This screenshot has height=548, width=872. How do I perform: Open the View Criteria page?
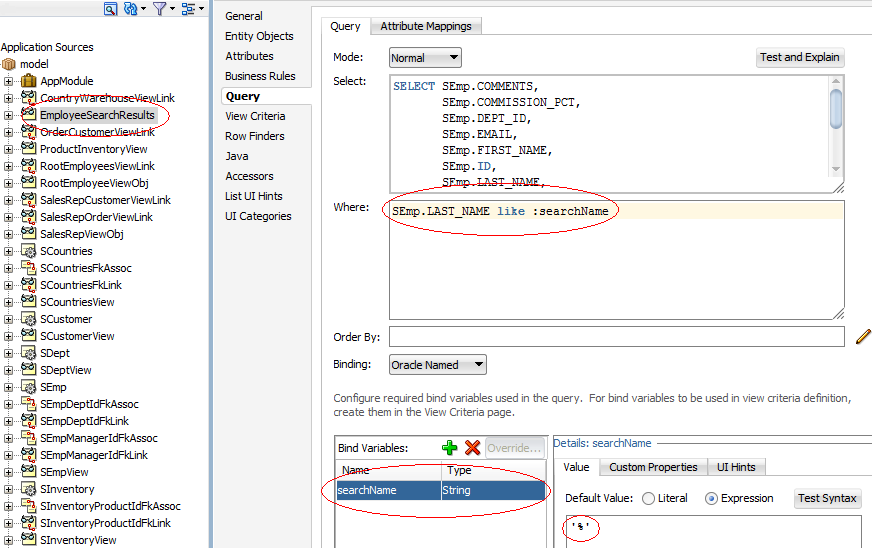[x=255, y=116]
